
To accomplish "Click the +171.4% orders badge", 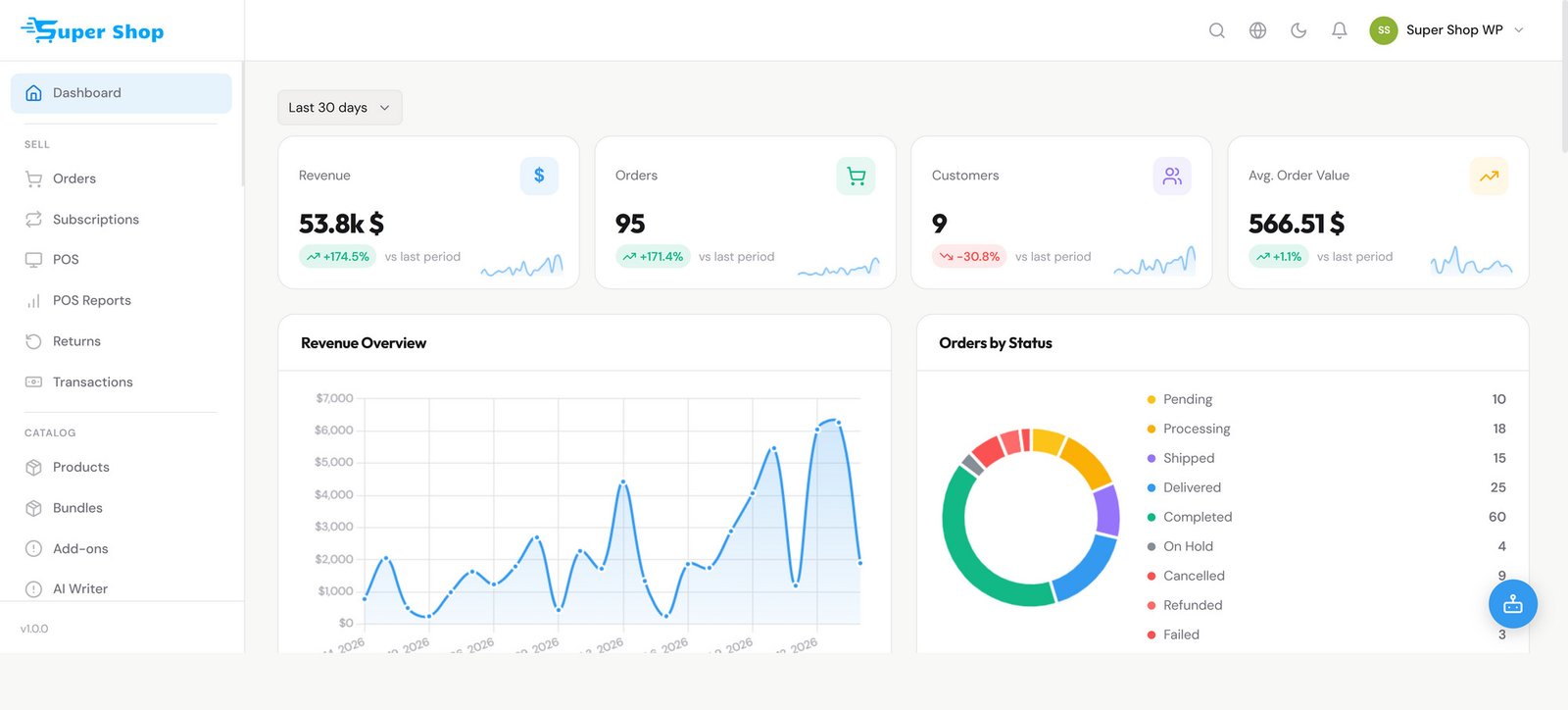I will point(653,257).
